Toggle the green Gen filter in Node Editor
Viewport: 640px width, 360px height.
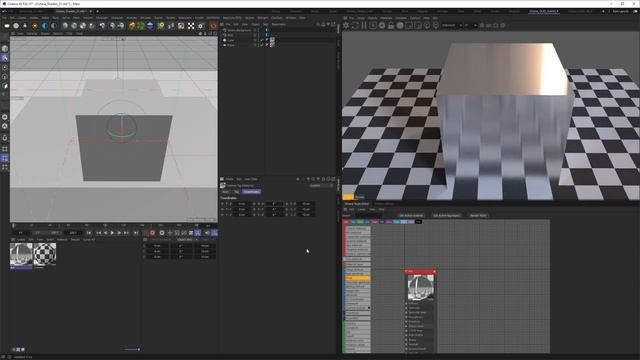360,222
